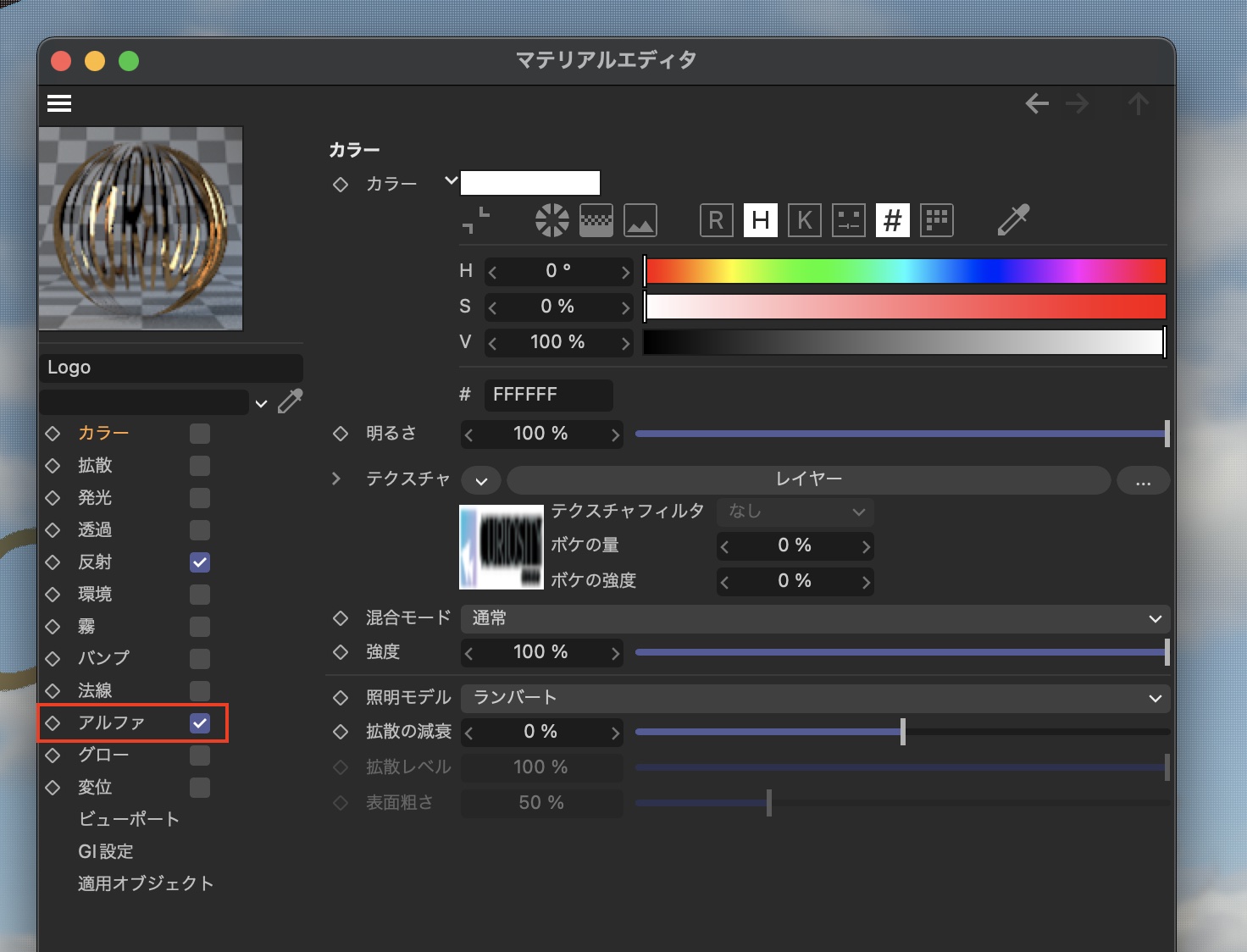Enable the 発光 channel checkbox

pyautogui.click(x=200, y=498)
